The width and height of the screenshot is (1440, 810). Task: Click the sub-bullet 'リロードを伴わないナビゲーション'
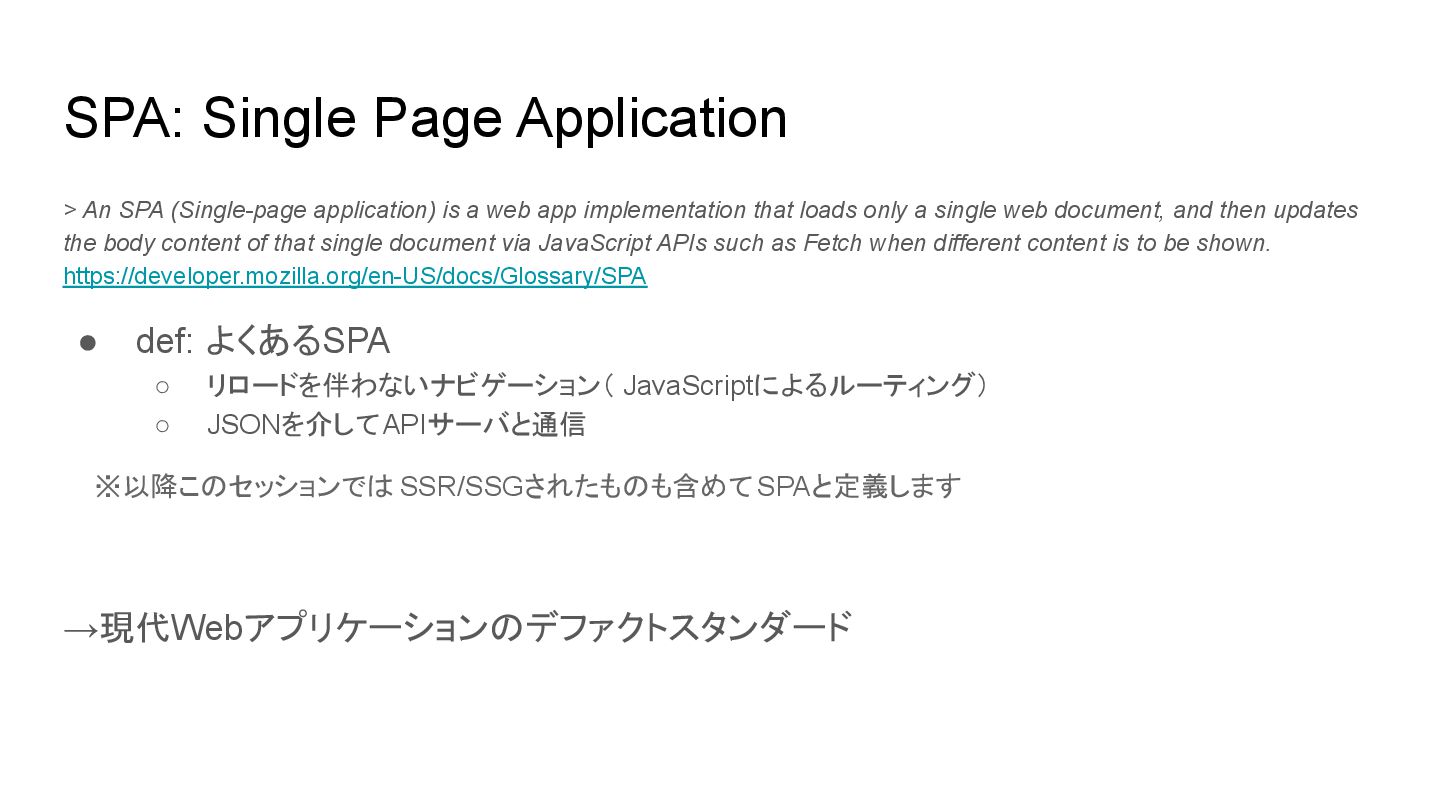(597, 385)
